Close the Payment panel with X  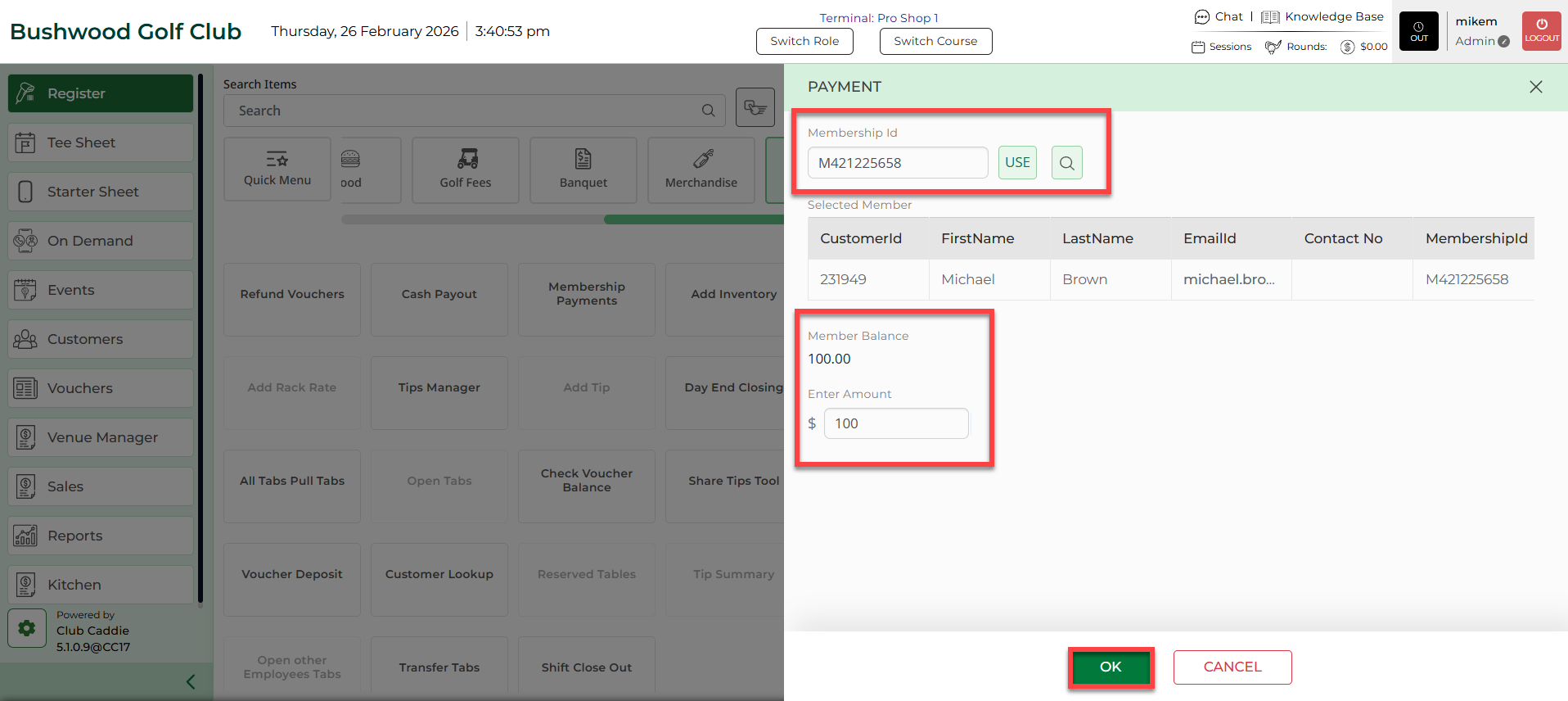point(1535,87)
